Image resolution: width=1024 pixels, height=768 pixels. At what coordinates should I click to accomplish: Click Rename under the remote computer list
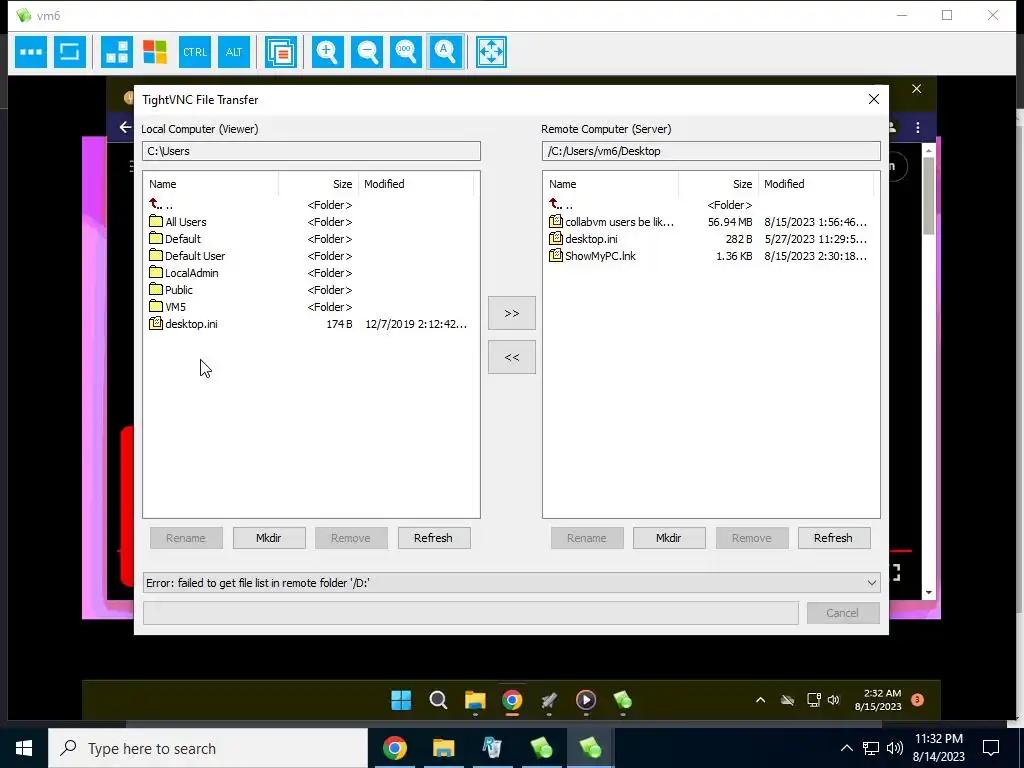(x=586, y=538)
